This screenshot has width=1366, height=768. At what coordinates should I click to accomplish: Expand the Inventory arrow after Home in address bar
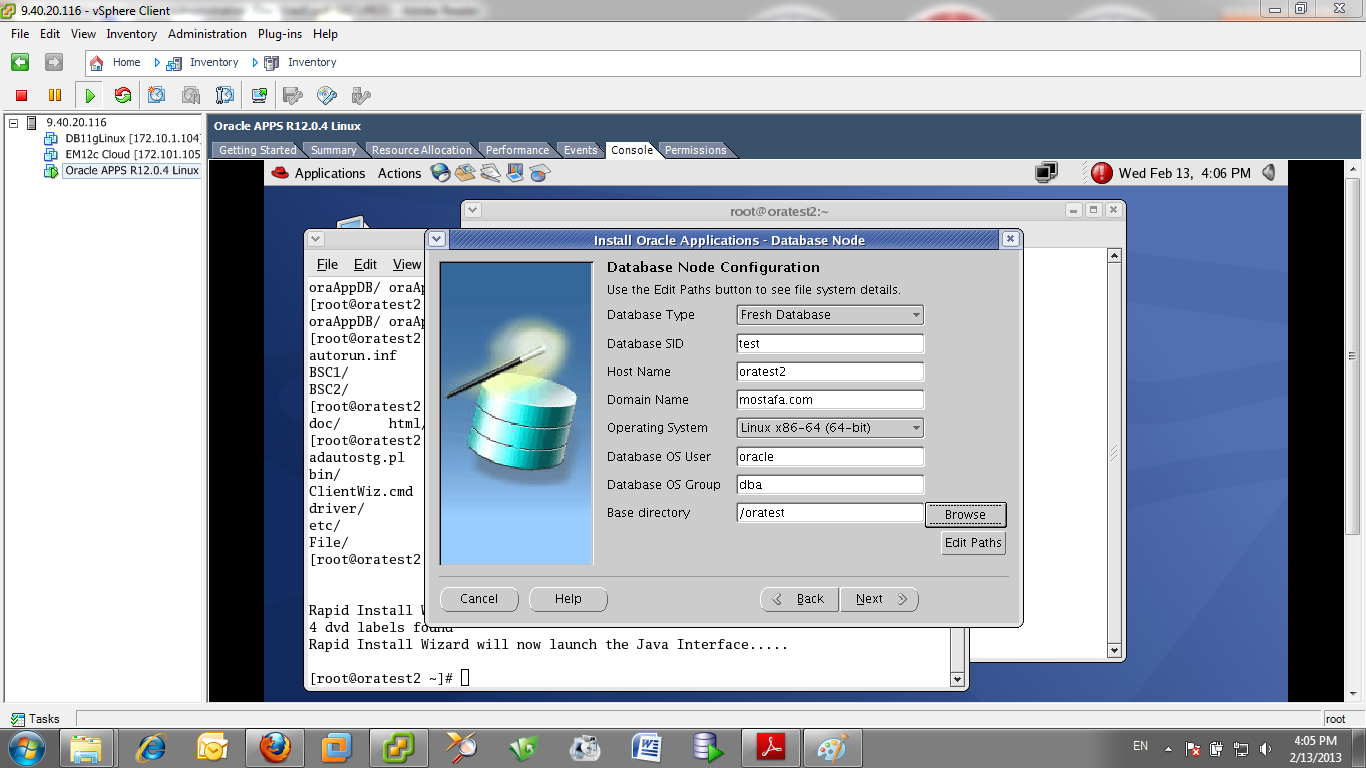click(x=157, y=62)
